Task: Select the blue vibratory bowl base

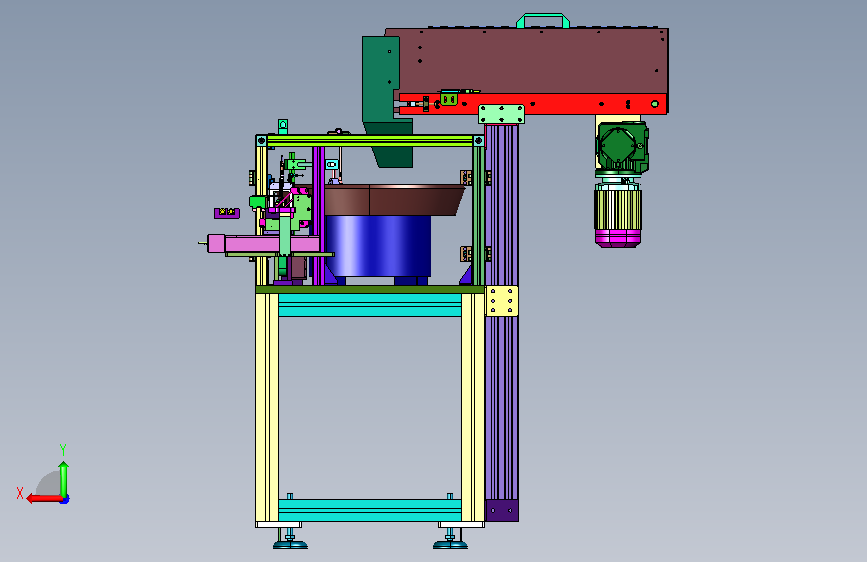Action: (x=378, y=246)
